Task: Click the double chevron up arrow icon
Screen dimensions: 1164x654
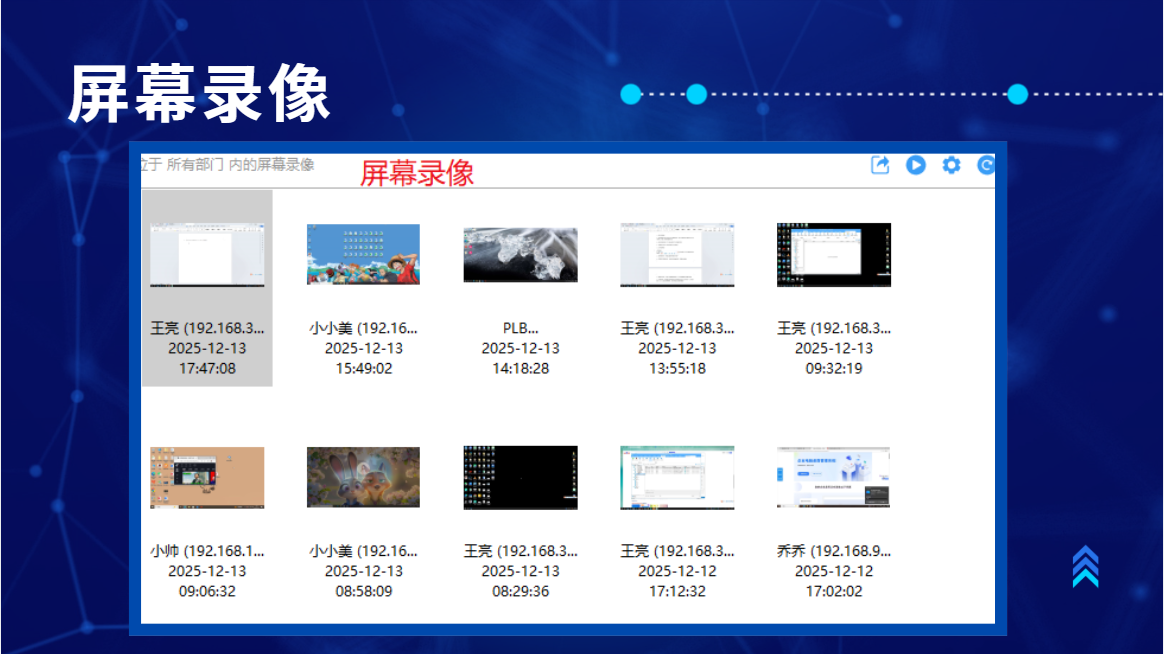Action: coord(1085,566)
